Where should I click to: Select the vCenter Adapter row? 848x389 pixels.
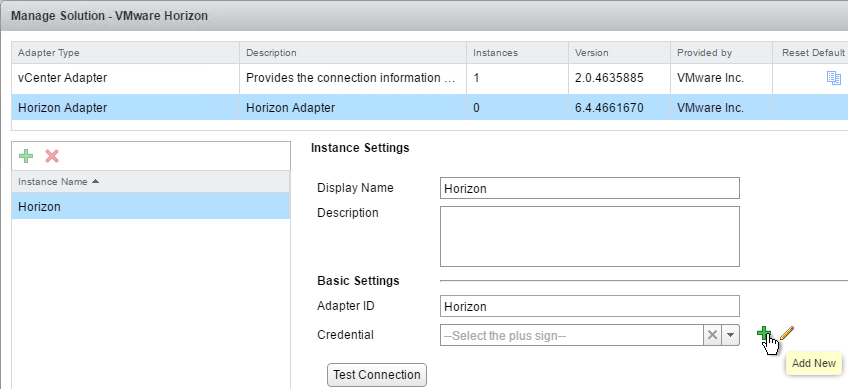tap(429, 78)
